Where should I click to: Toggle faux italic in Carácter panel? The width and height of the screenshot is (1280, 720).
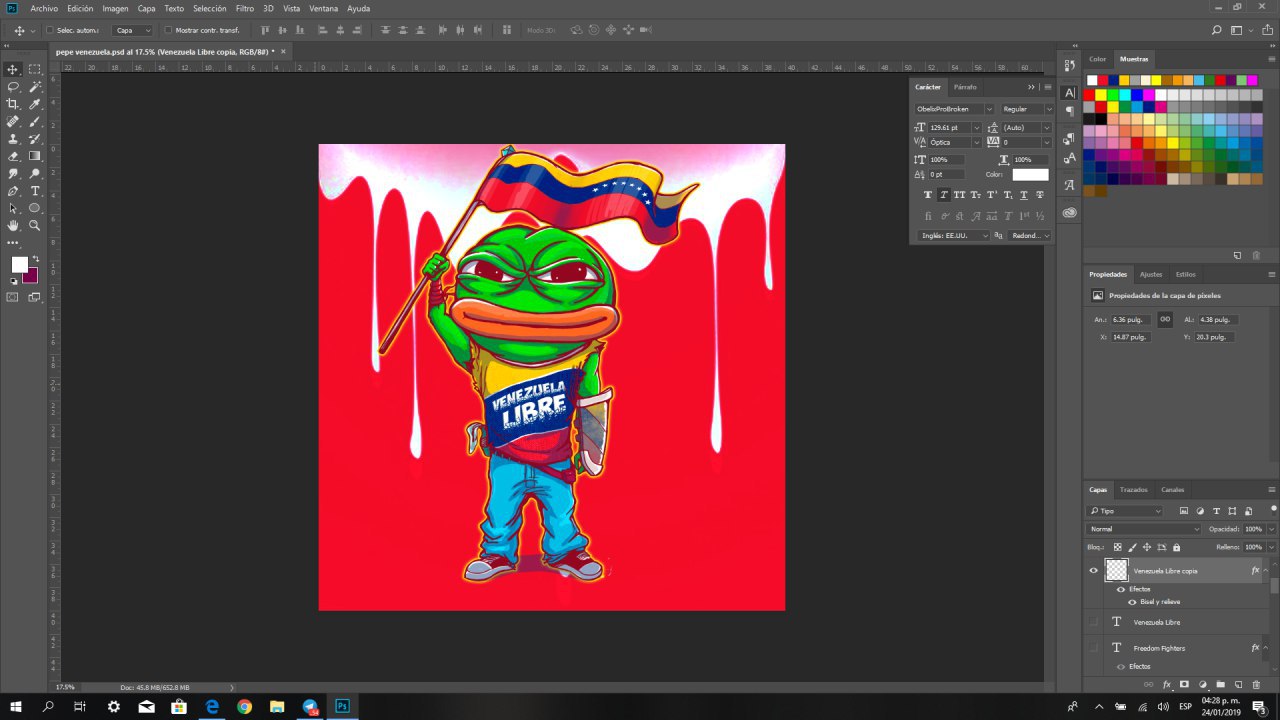pyautogui.click(x=943, y=195)
